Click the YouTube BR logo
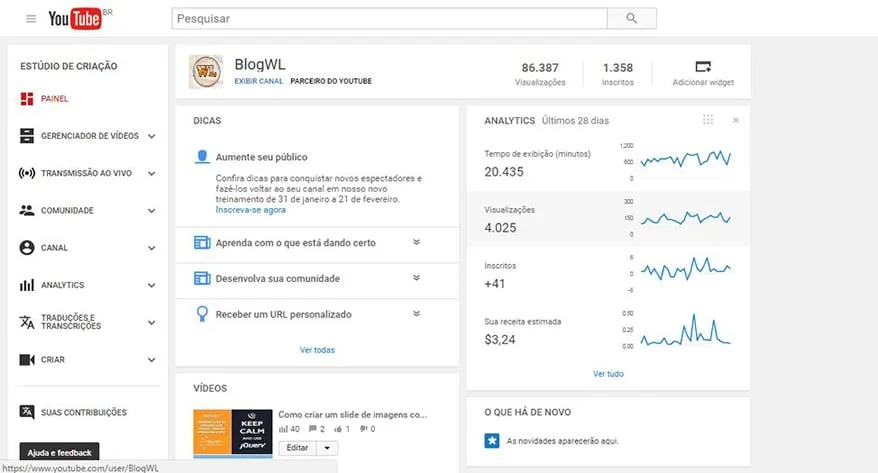The height and width of the screenshot is (473, 878). coord(80,18)
